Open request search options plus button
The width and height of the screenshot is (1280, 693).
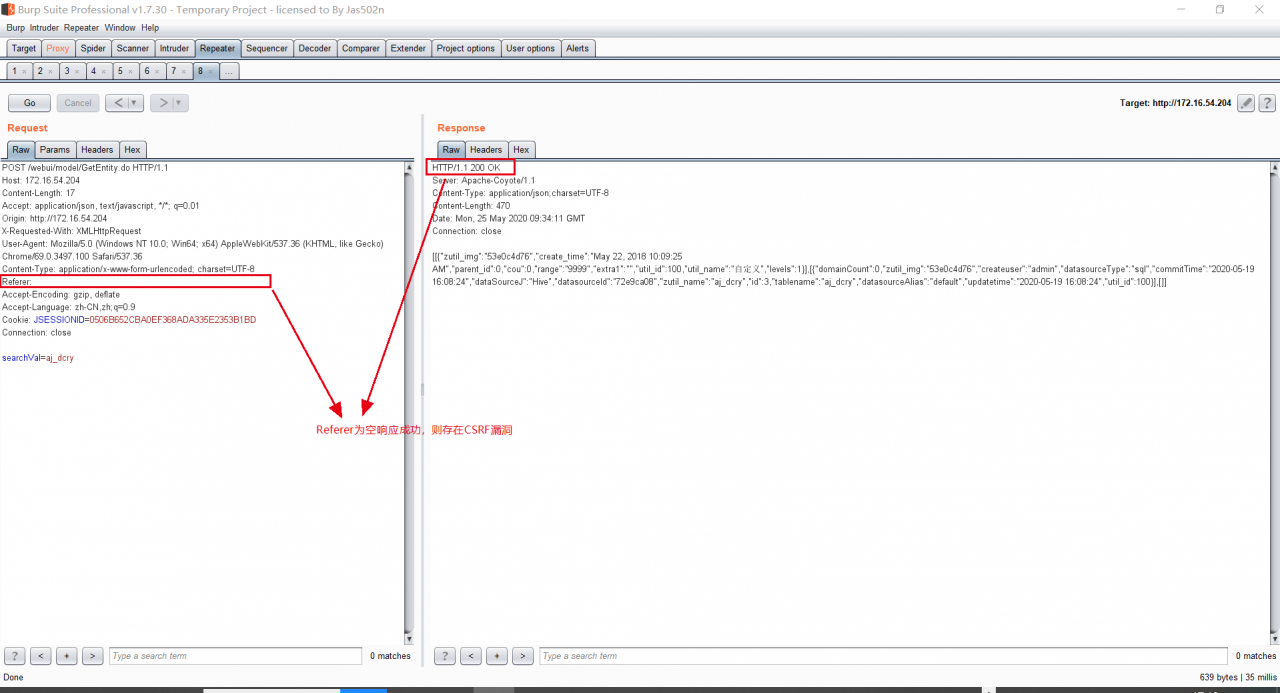pyautogui.click(x=67, y=656)
